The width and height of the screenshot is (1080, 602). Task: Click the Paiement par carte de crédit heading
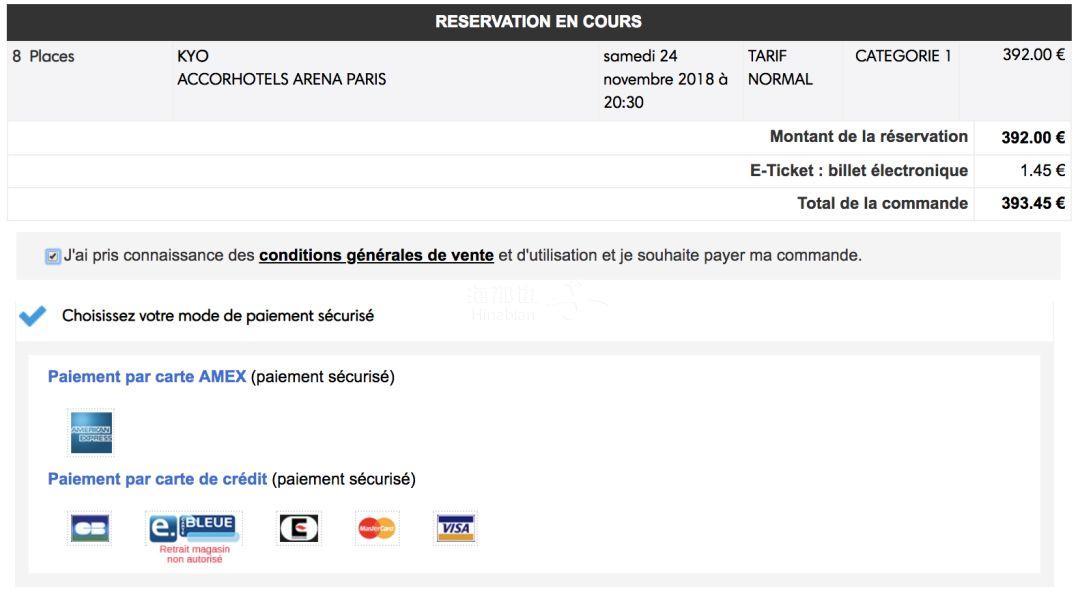(x=157, y=479)
